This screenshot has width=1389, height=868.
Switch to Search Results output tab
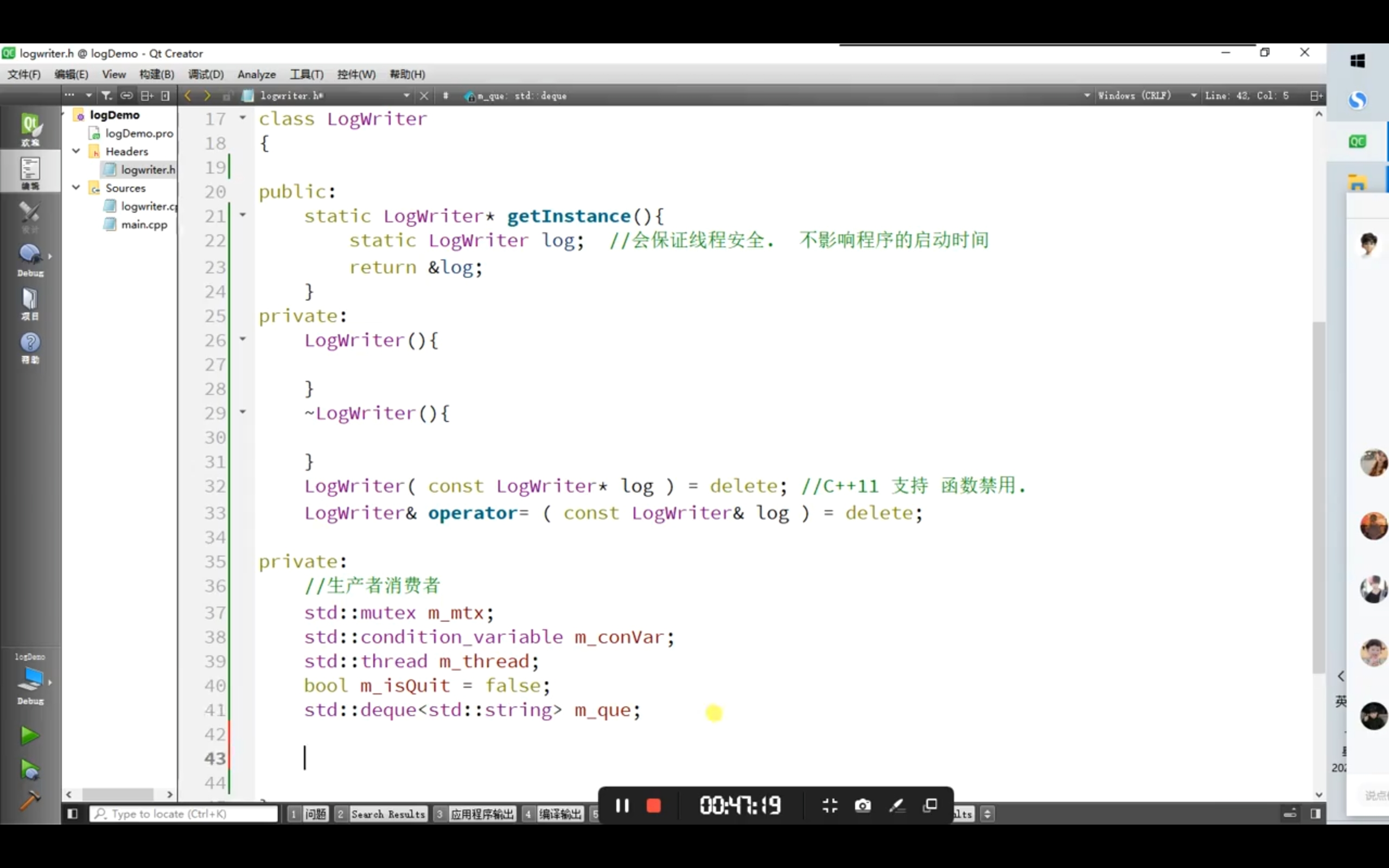(387, 814)
